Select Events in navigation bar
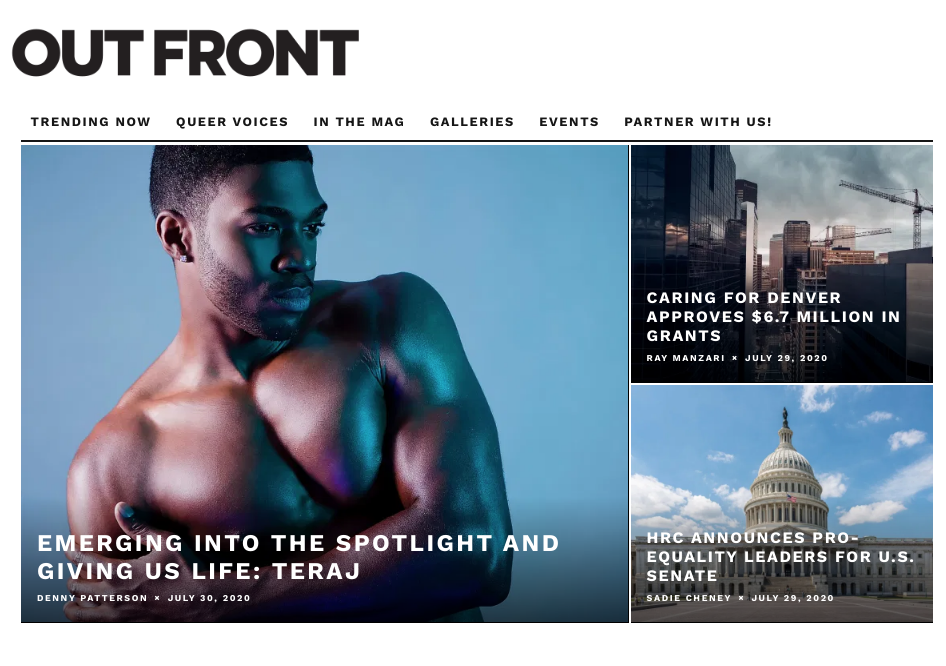The image size is (946, 666). click(x=569, y=122)
